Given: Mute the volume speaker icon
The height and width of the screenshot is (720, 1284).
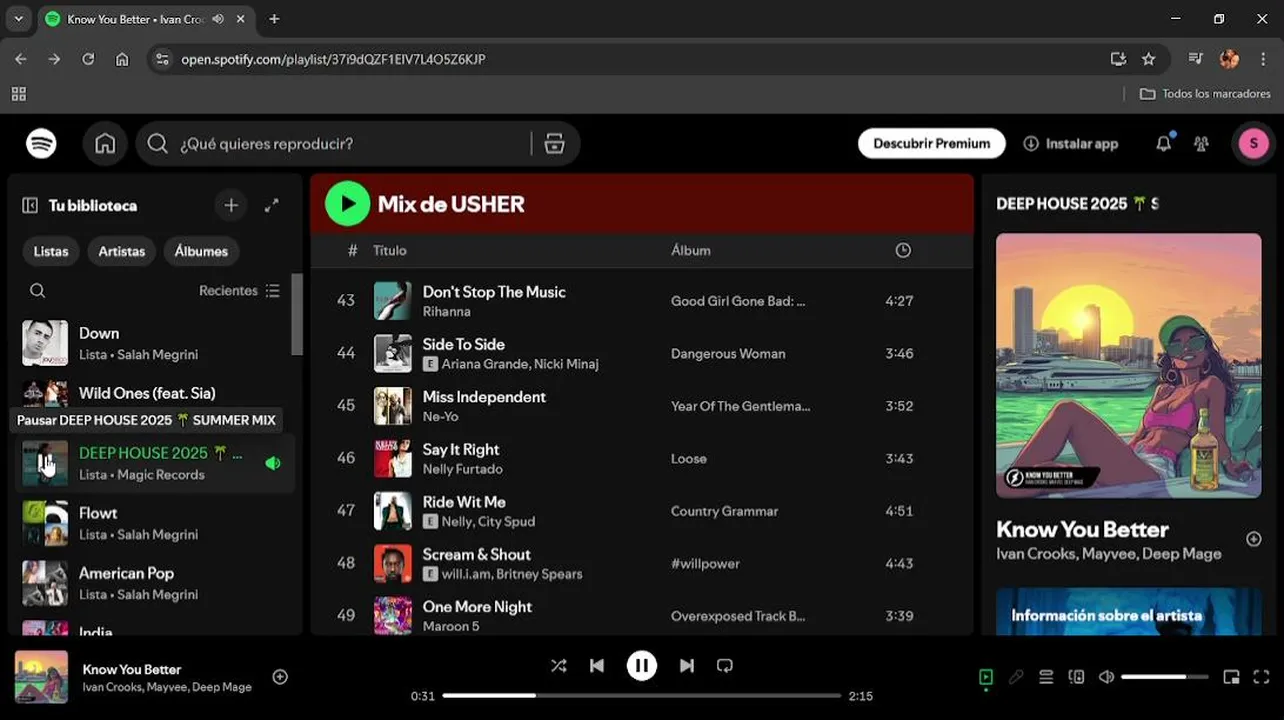Looking at the screenshot, I should tap(1106, 677).
